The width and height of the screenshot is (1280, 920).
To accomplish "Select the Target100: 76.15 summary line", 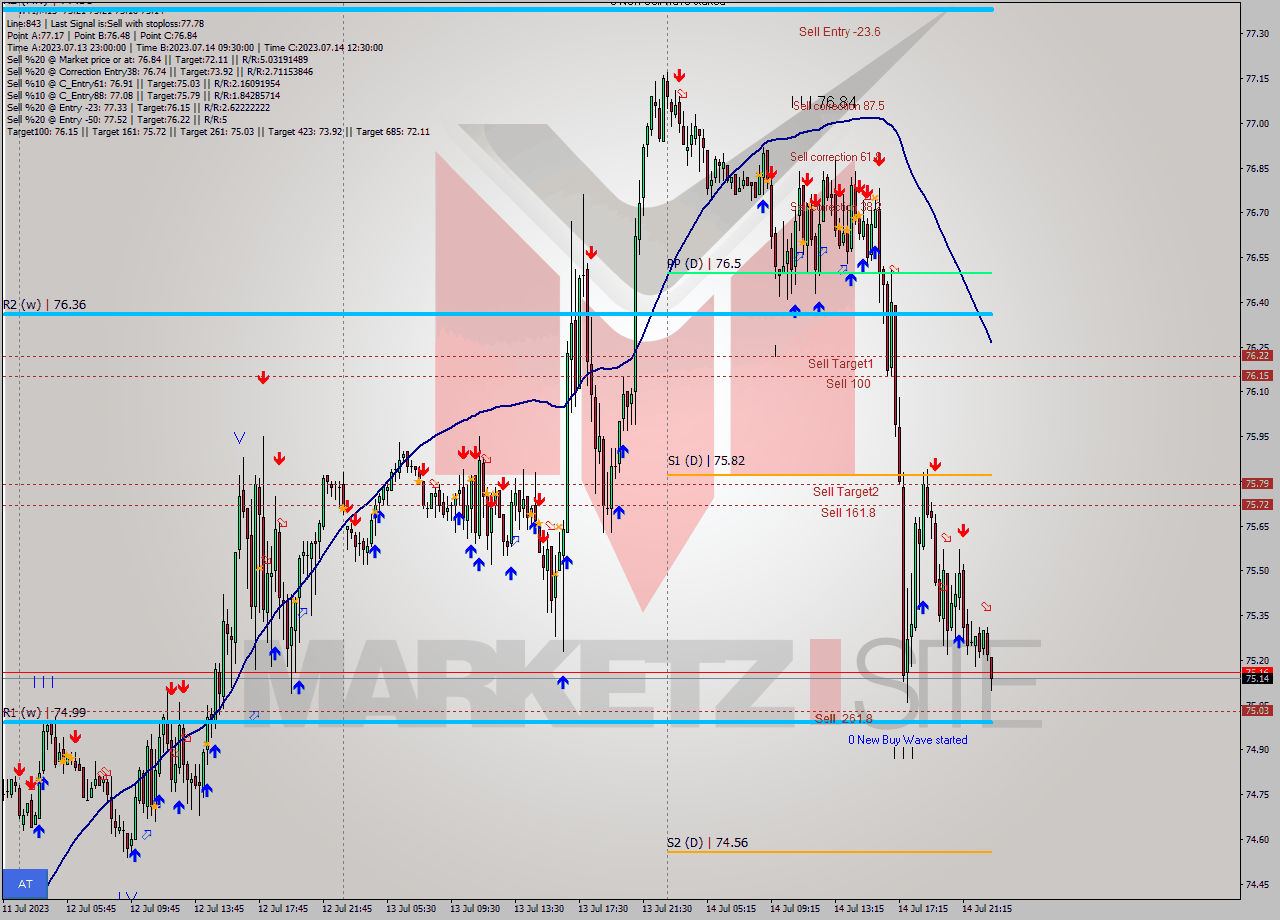I will pyautogui.click(x=218, y=131).
